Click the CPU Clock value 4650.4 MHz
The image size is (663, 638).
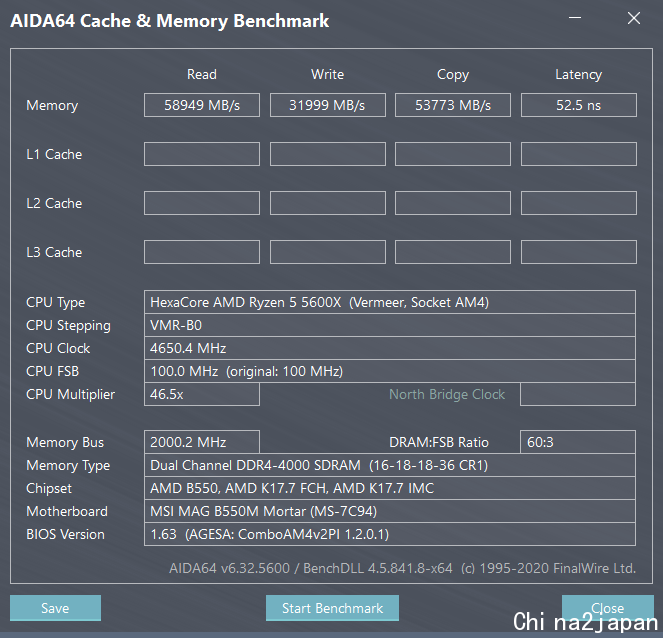click(x=390, y=348)
